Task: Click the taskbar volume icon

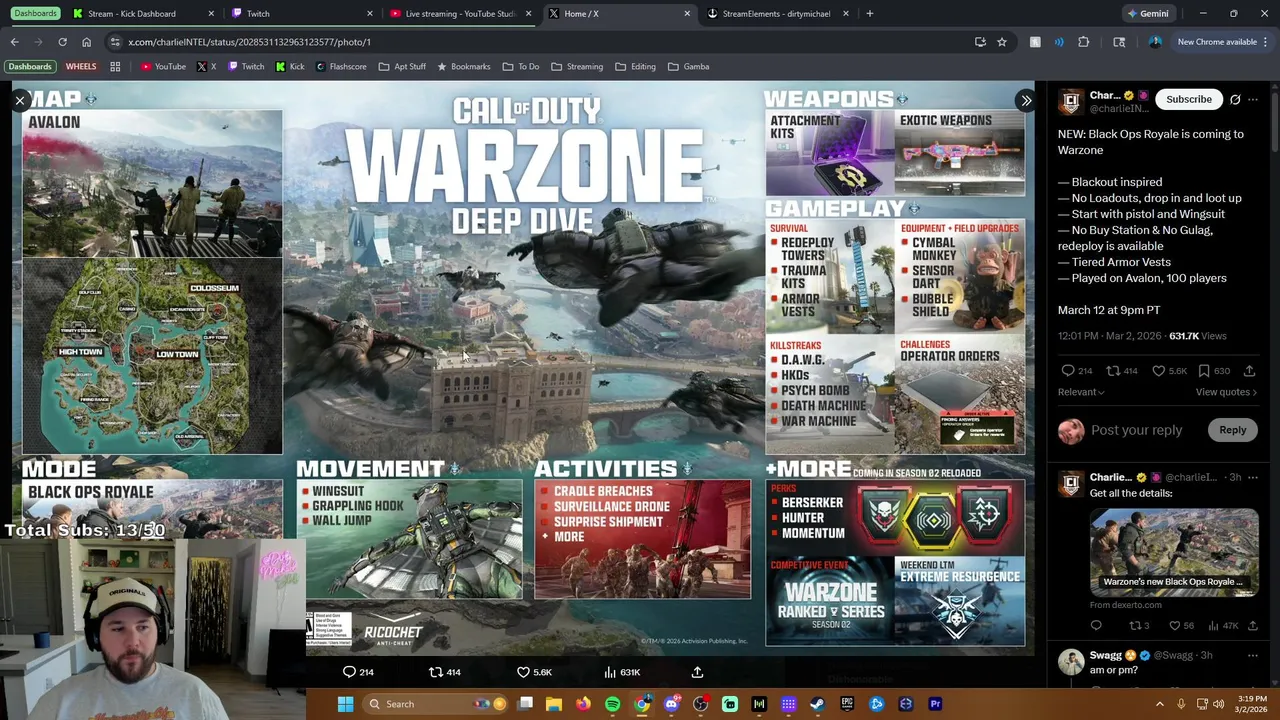Action: pos(1218,704)
